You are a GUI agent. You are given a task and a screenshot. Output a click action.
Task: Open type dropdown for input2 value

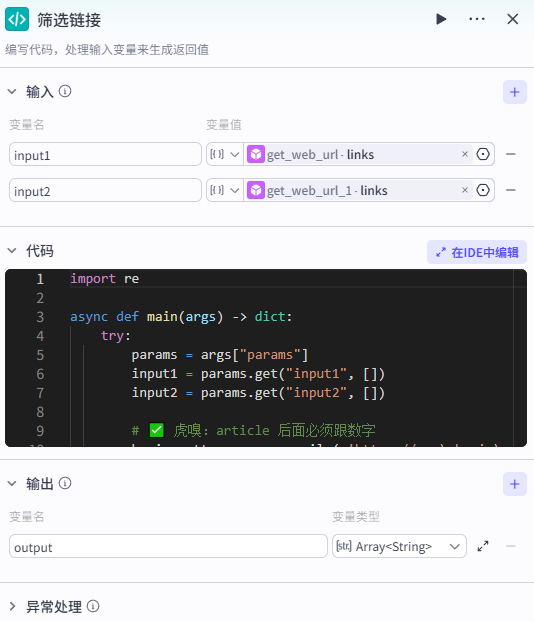[225, 190]
